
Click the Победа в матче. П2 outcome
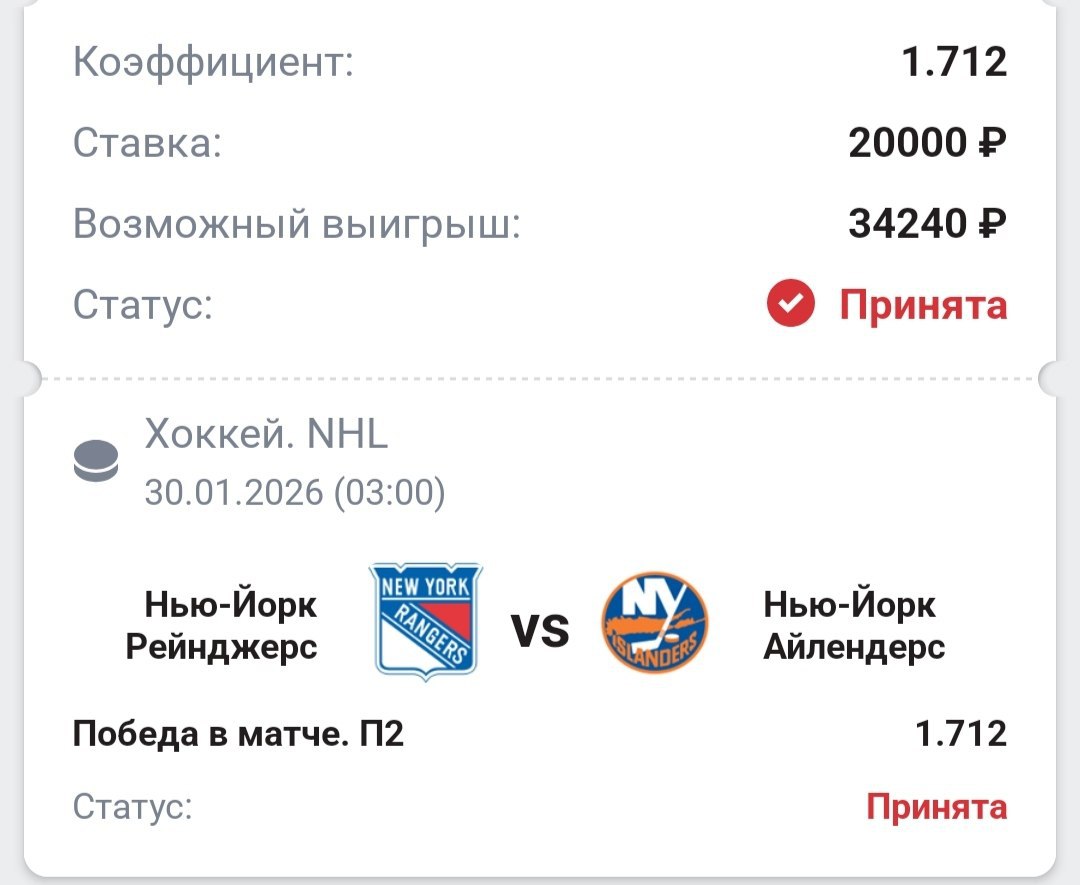(x=239, y=735)
